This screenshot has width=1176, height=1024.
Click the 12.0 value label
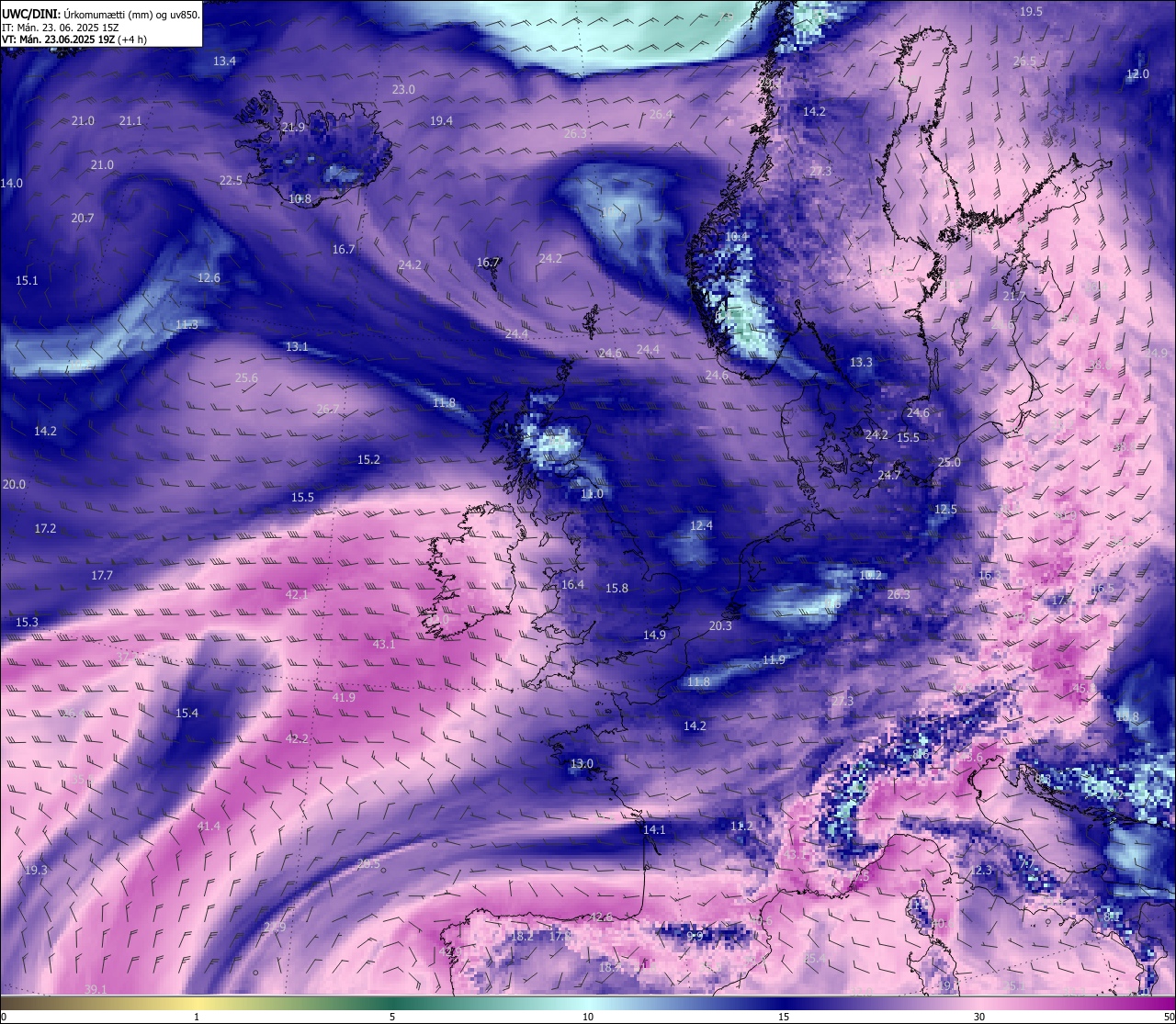click(x=1137, y=73)
